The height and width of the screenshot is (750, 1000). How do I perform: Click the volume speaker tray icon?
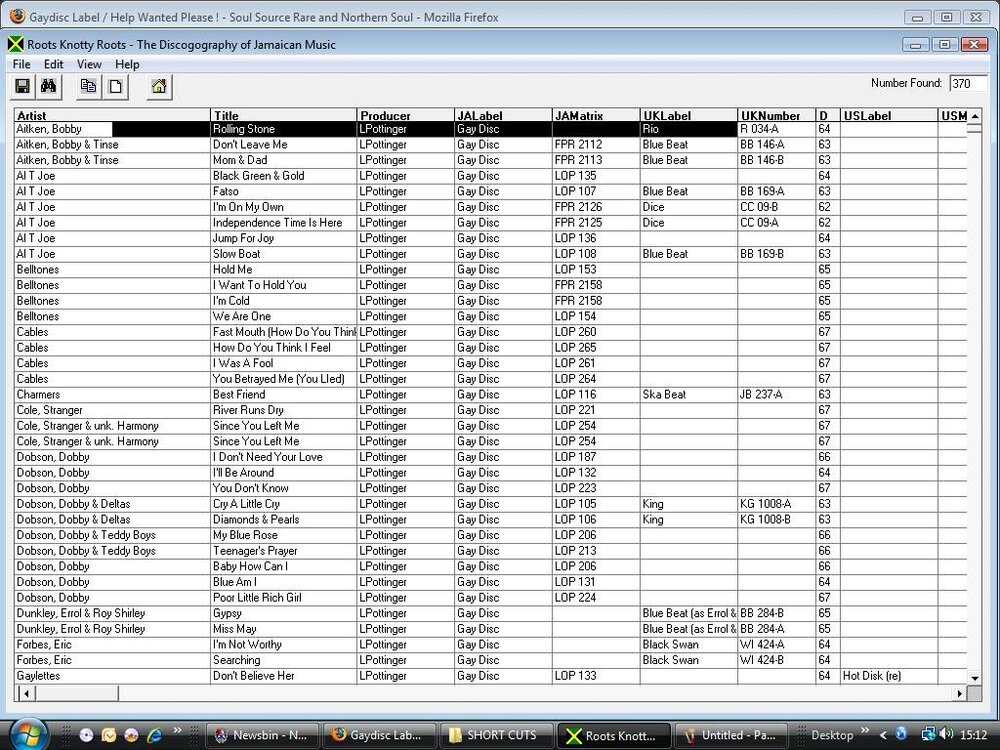tap(946, 735)
